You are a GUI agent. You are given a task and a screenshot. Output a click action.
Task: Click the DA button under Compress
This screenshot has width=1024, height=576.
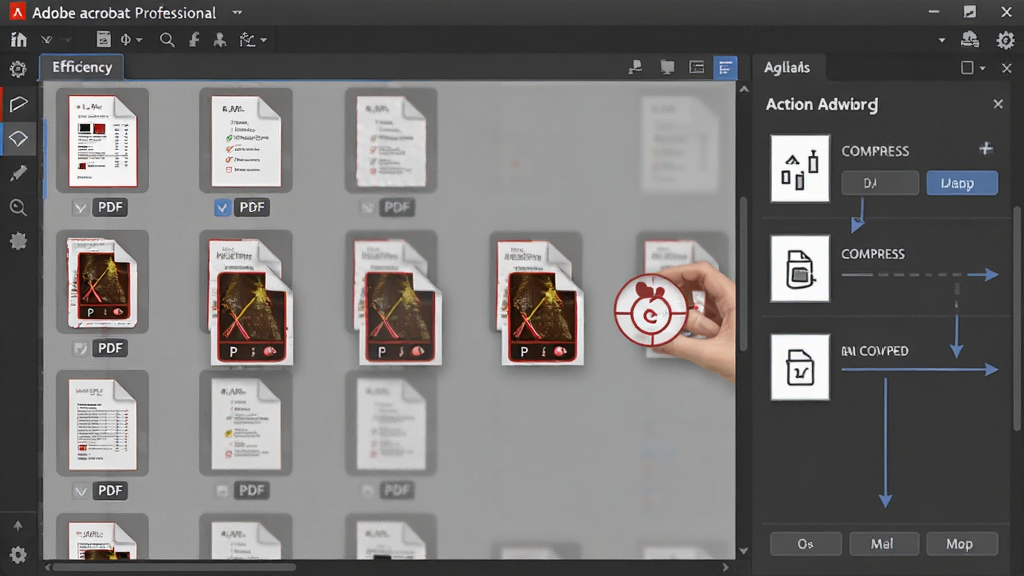880,183
